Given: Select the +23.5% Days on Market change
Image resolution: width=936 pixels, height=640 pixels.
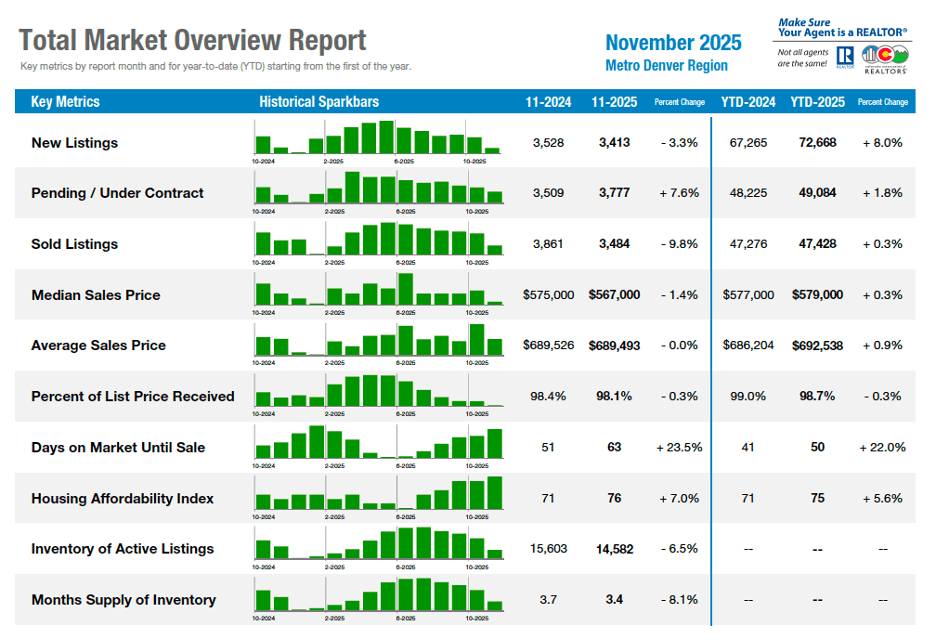Looking at the screenshot, I should click(679, 447).
